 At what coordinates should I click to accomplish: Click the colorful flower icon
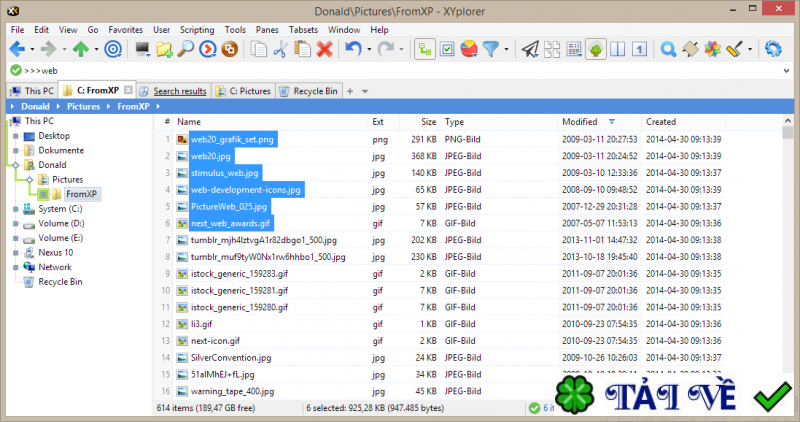(x=712, y=49)
